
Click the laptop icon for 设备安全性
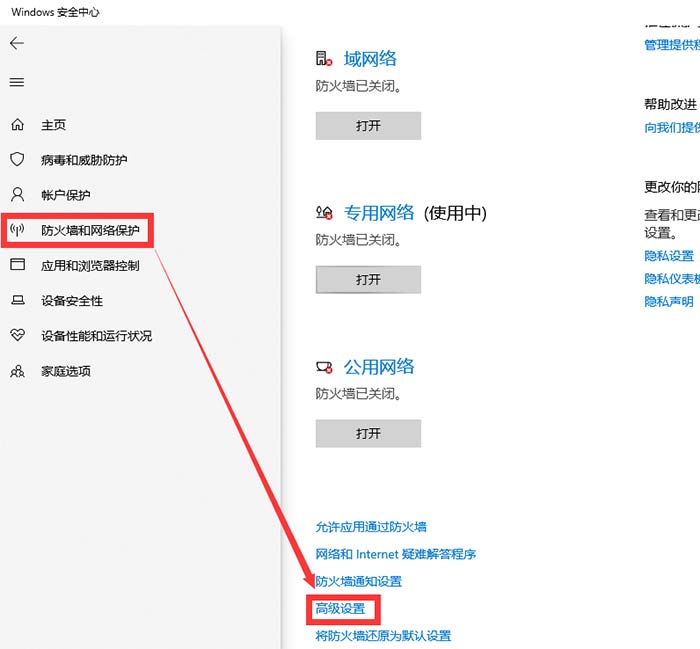click(x=17, y=300)
